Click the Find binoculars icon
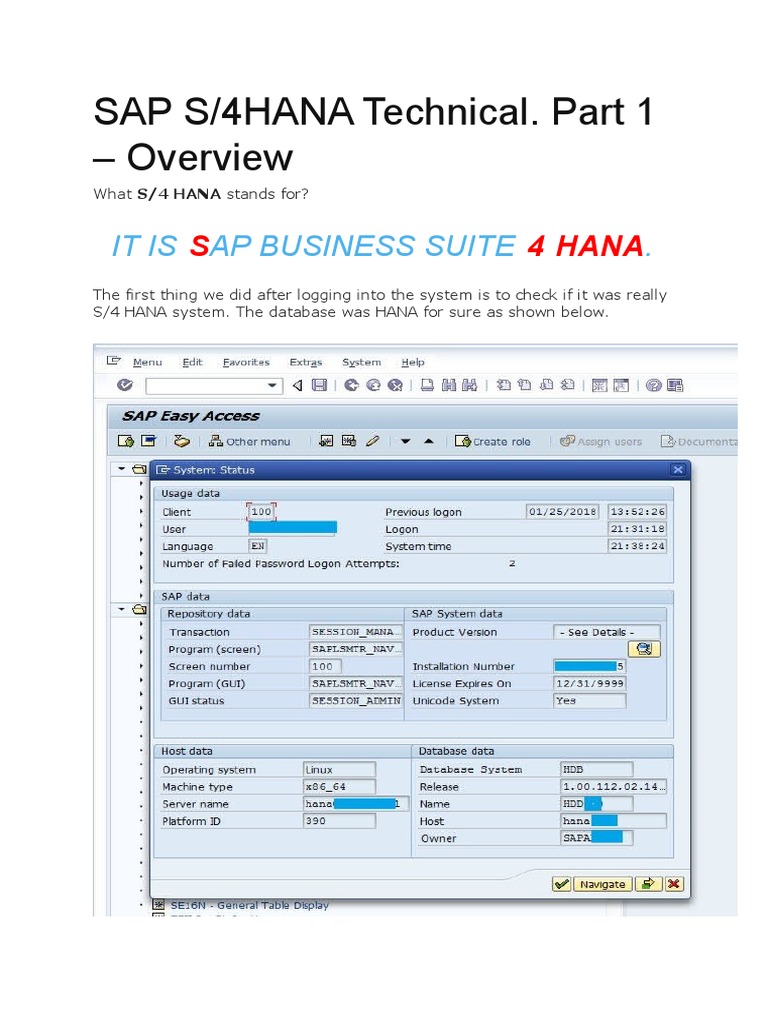Image resolution: width=768 pixels, height=1024 pixels. [x=449, y=385]
